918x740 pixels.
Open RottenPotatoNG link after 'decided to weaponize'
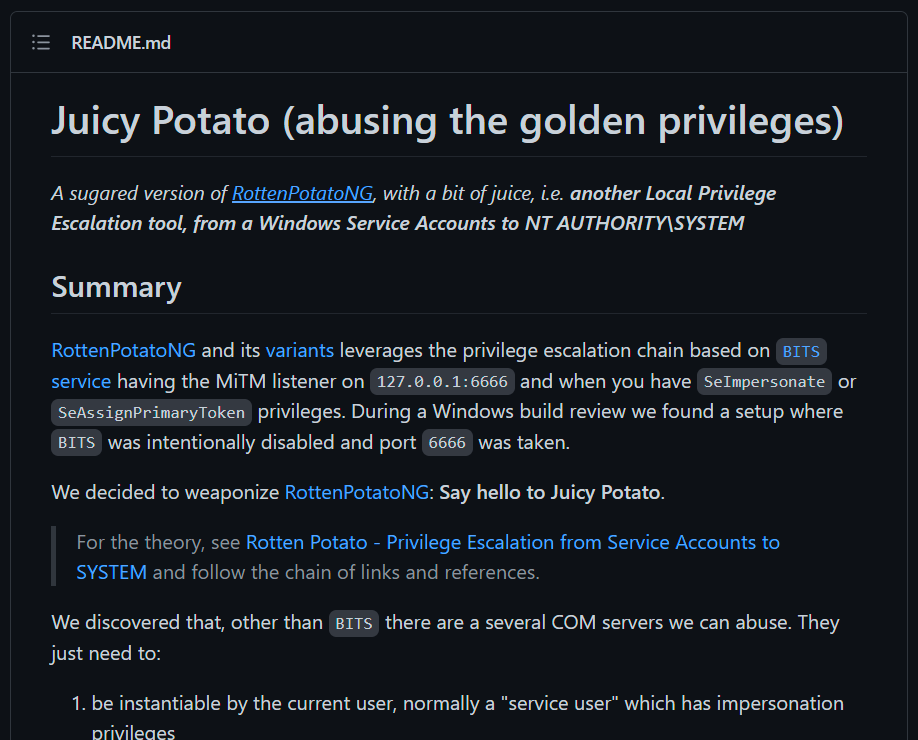tap(357, 492)
